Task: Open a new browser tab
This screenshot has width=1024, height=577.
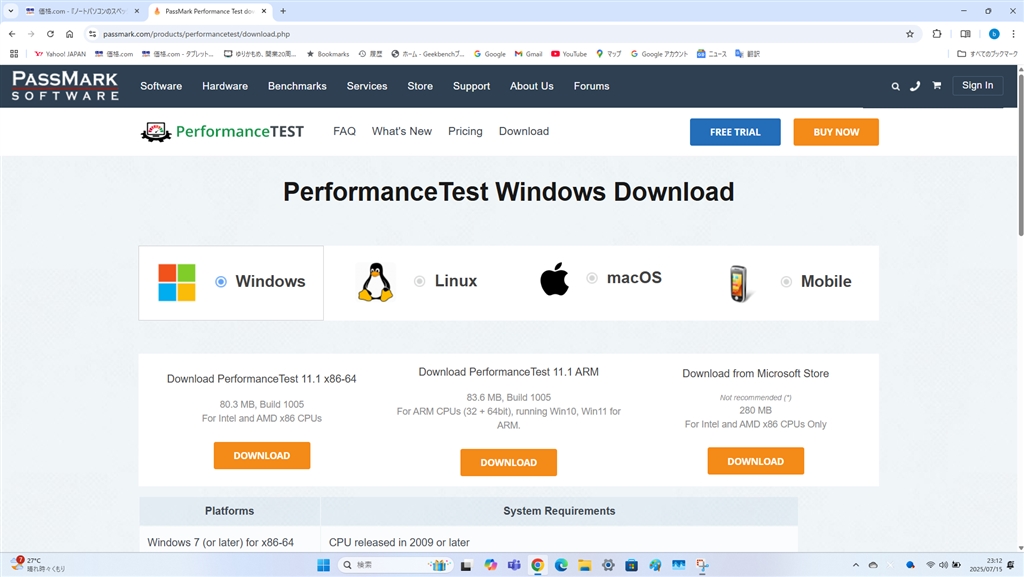Action: click(x=283, y=11)
